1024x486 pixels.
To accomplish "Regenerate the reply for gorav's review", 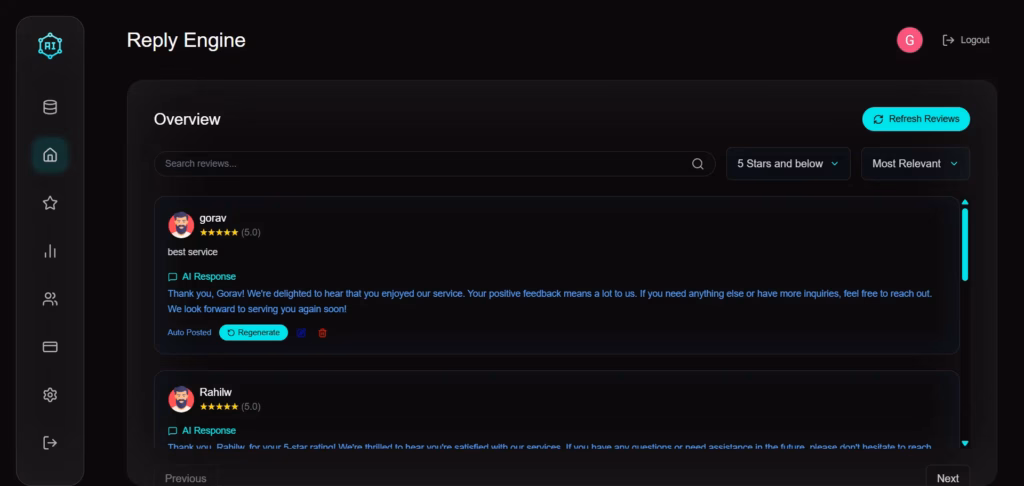I will pos(253,333).
